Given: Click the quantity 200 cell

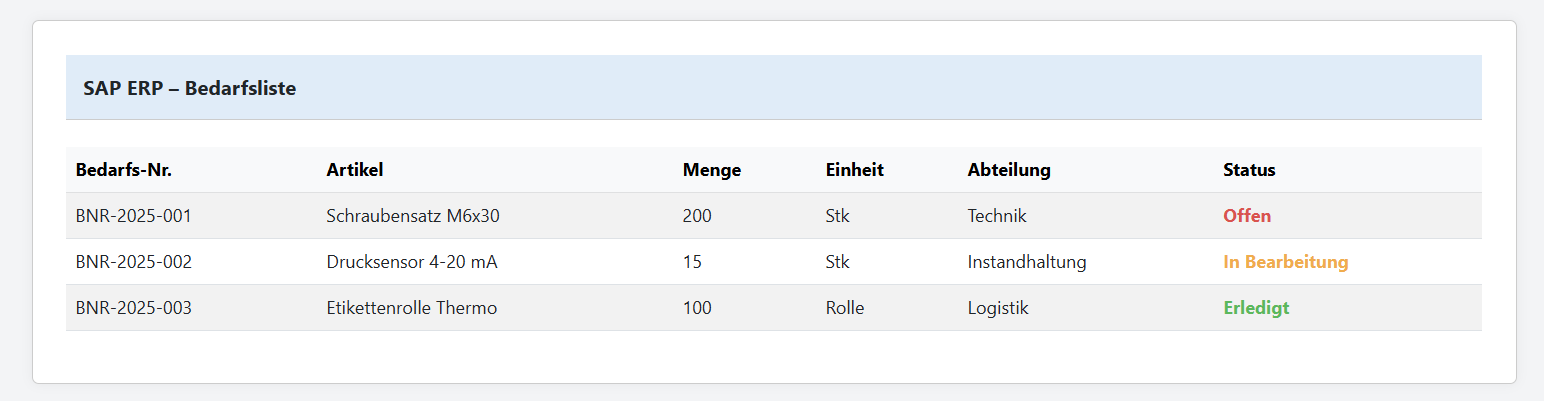Looking at the screenshot, I should [698, 216].
